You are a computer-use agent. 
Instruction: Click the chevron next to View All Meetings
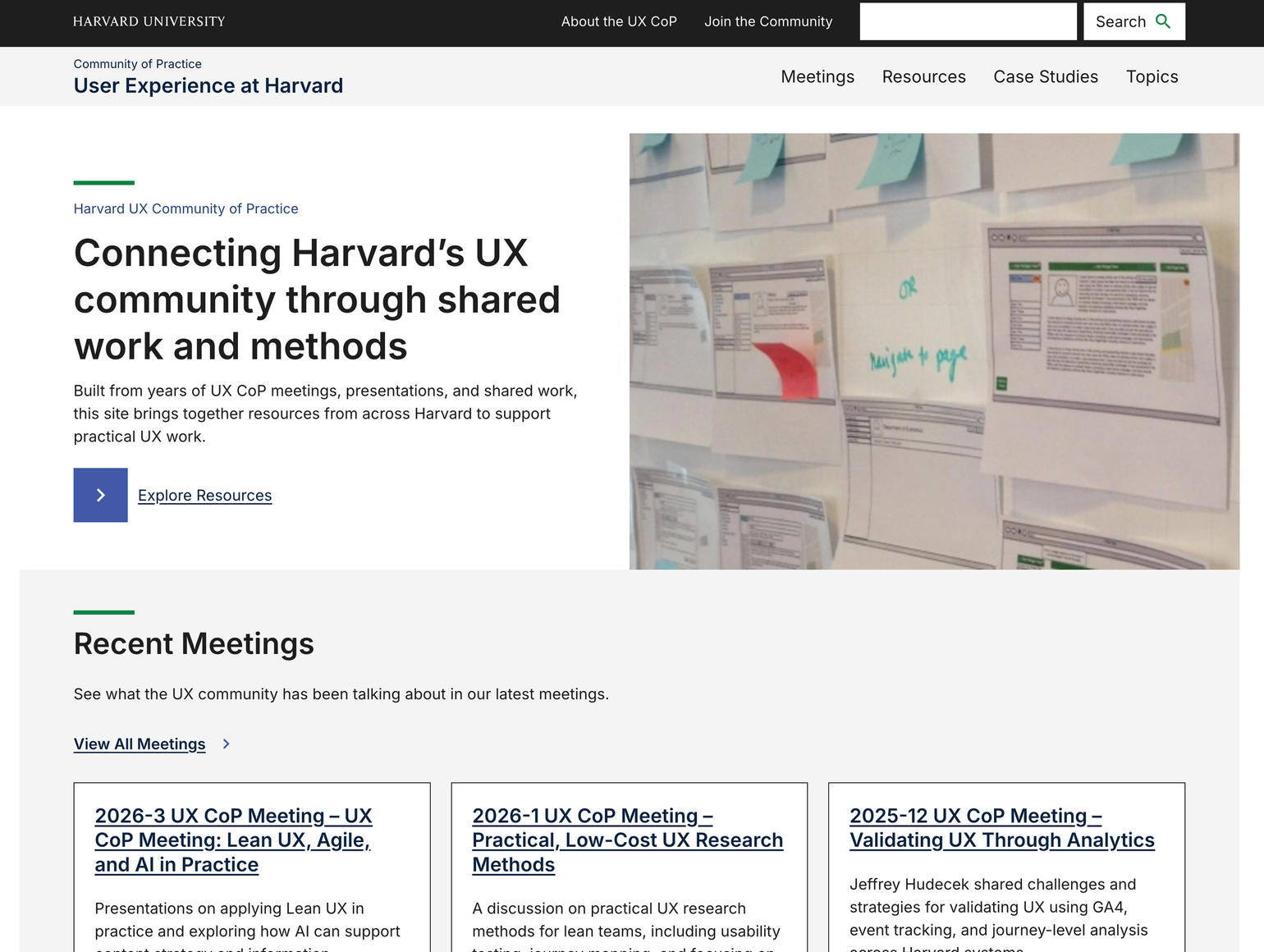(x=227, y=744)
